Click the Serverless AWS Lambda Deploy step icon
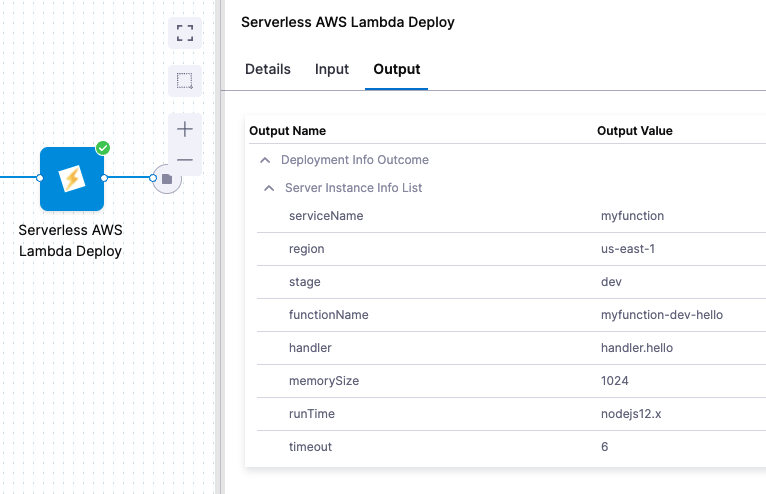Viewport: 766px width, 494px height. point(72,179)
